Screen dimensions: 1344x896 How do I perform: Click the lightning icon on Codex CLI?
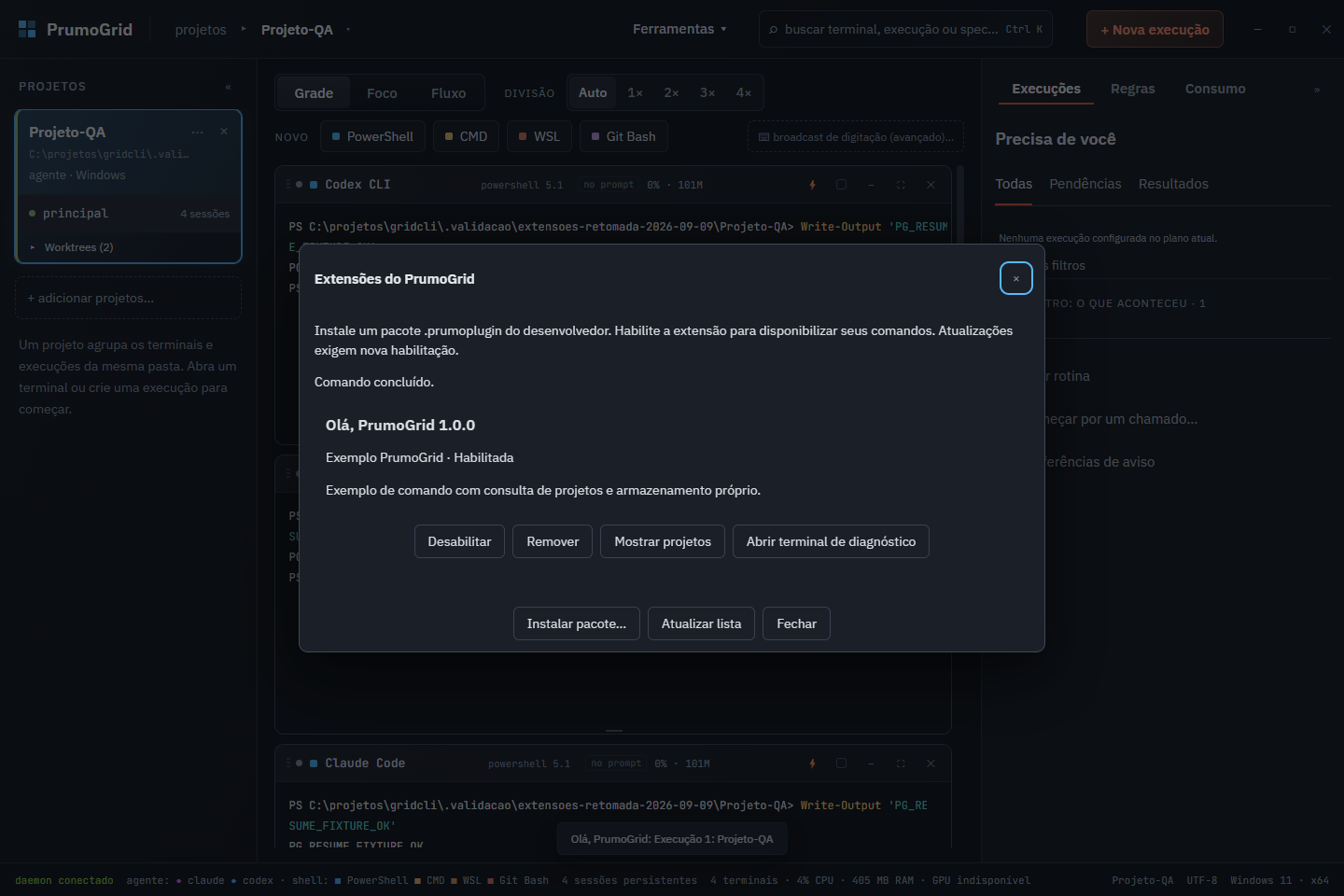[x=812, y=185]
